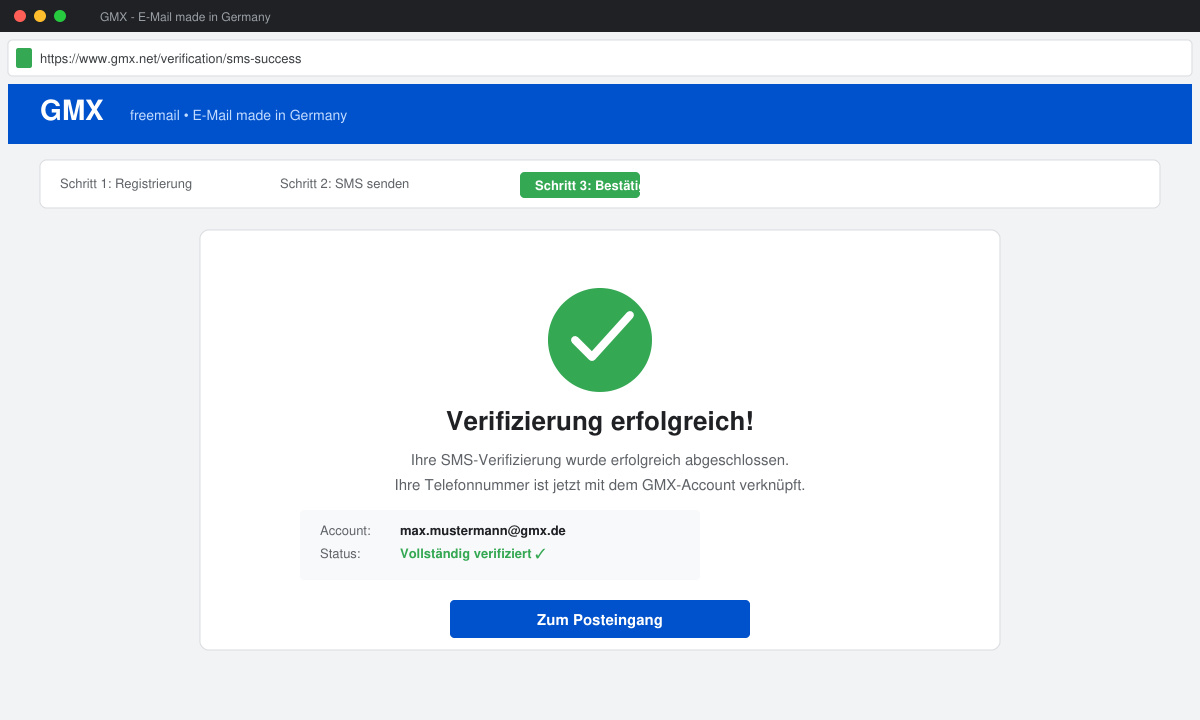Click the GMX logo in the header
Image resolution: width=1200 pixels, height=720 pixels.
(72, 111)
